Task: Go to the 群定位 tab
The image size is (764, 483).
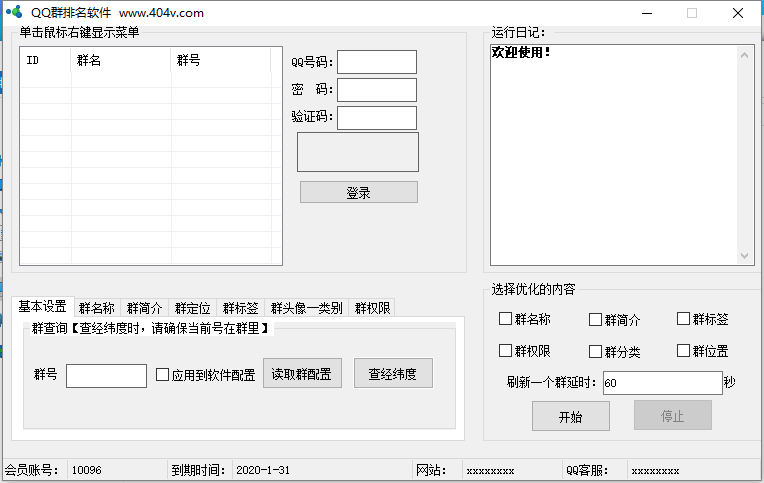Action: 193,308
